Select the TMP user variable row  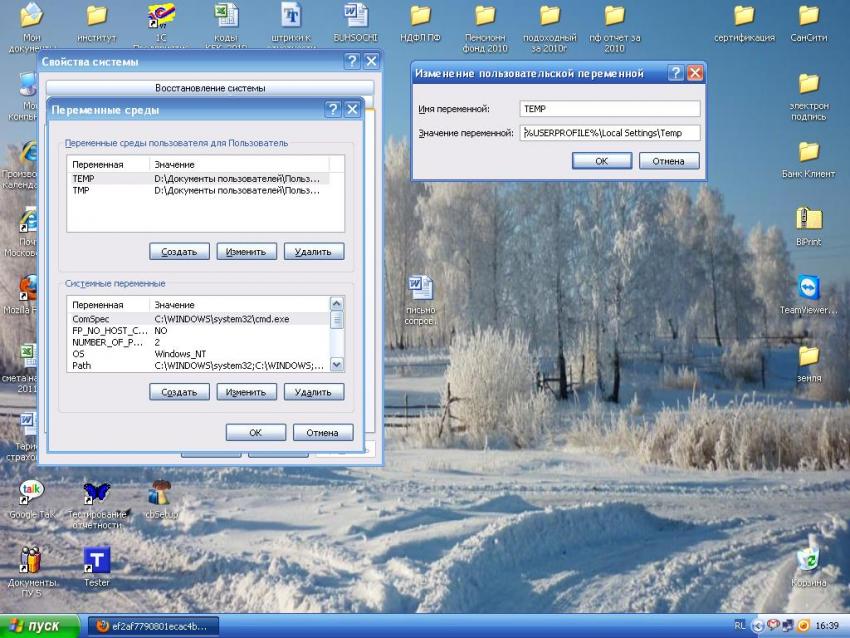200,190
